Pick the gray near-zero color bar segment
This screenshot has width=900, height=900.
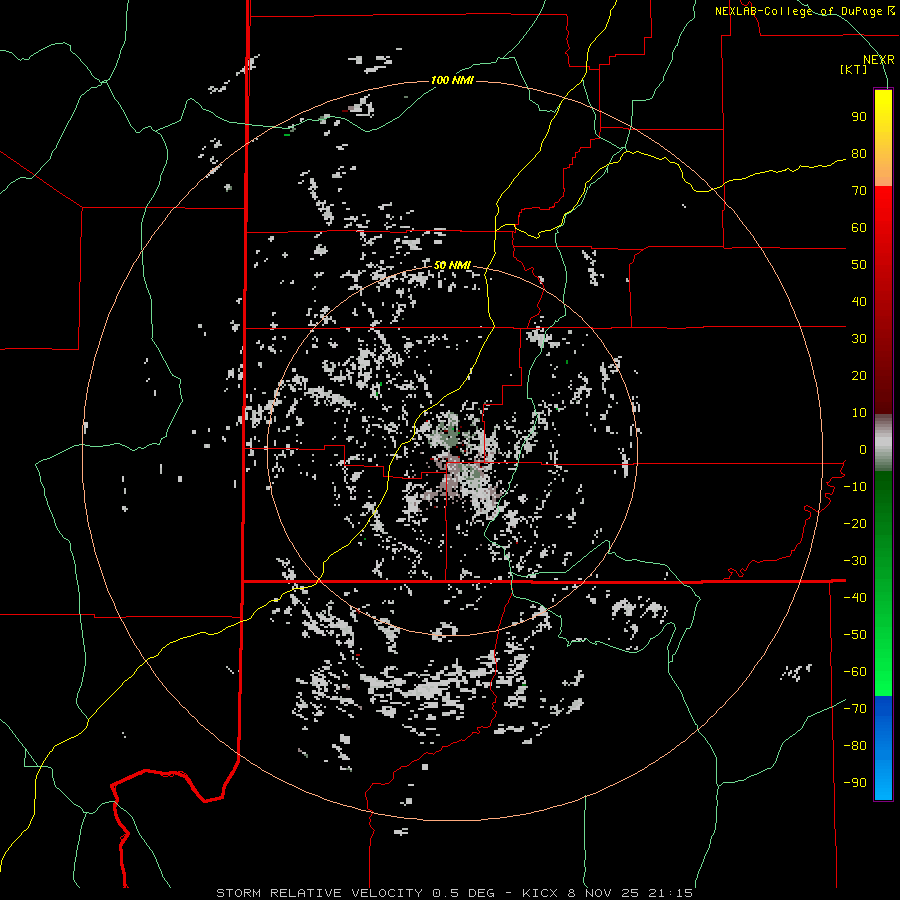(x=883, y=443)
